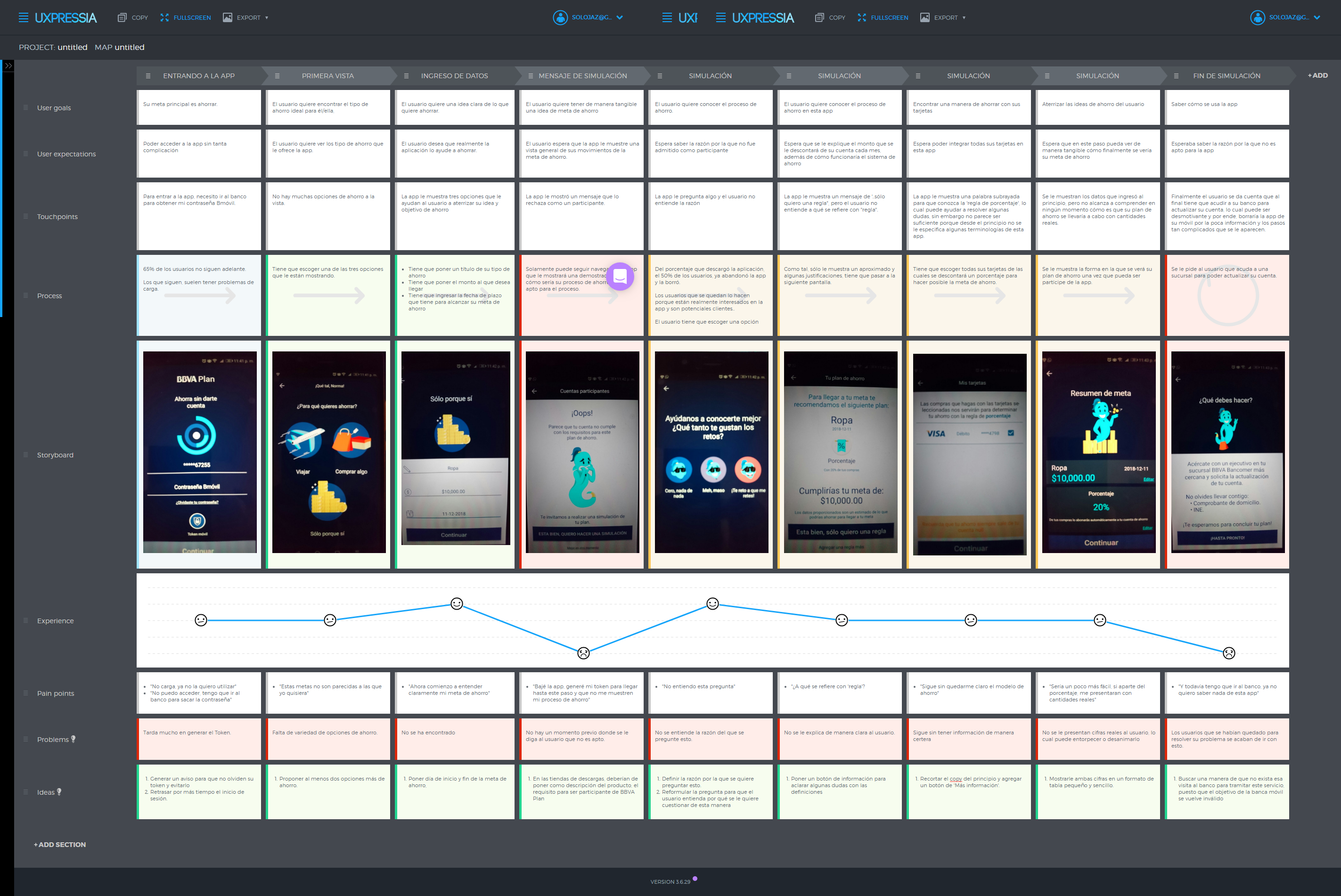The width and height of the screenshot is (1341, 896).
Task: Open stage menu icon for ENTRANDO A LA APP
Action: (x=148, y=76)
